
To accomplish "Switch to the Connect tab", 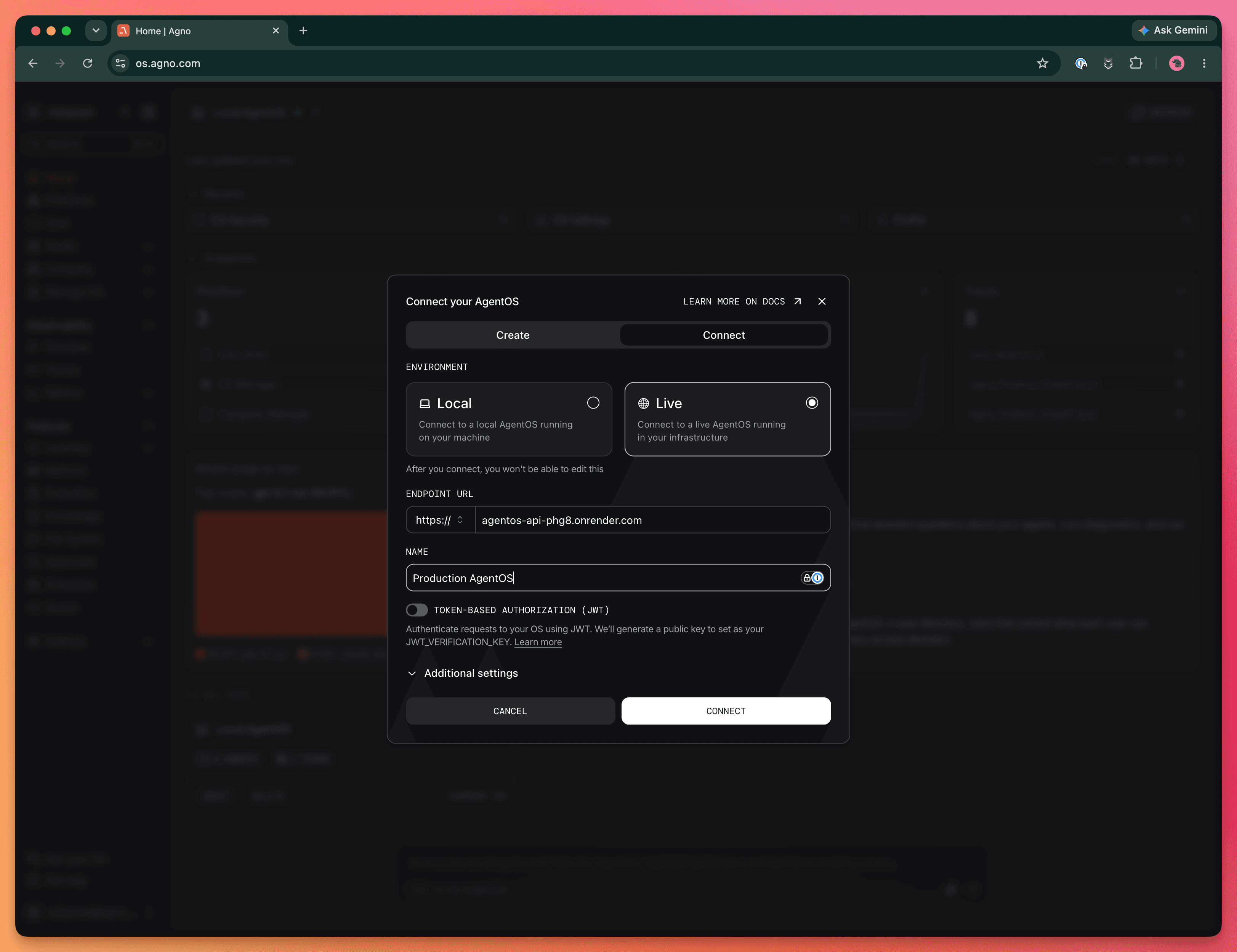I will [x=724, y=335].
